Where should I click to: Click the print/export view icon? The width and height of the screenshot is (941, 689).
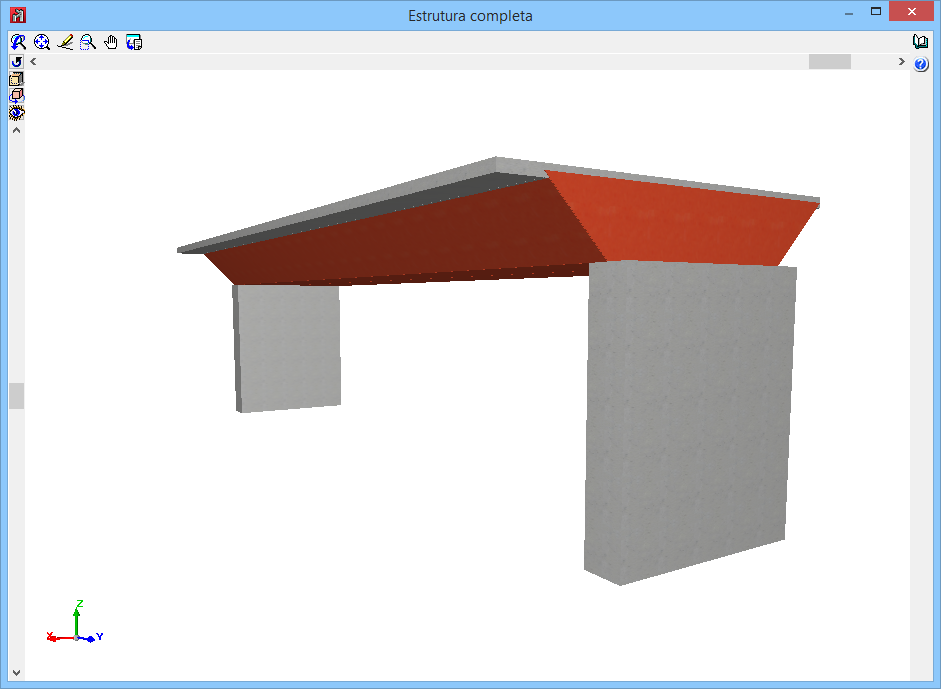pyautogui.click(x=134, y=42)
